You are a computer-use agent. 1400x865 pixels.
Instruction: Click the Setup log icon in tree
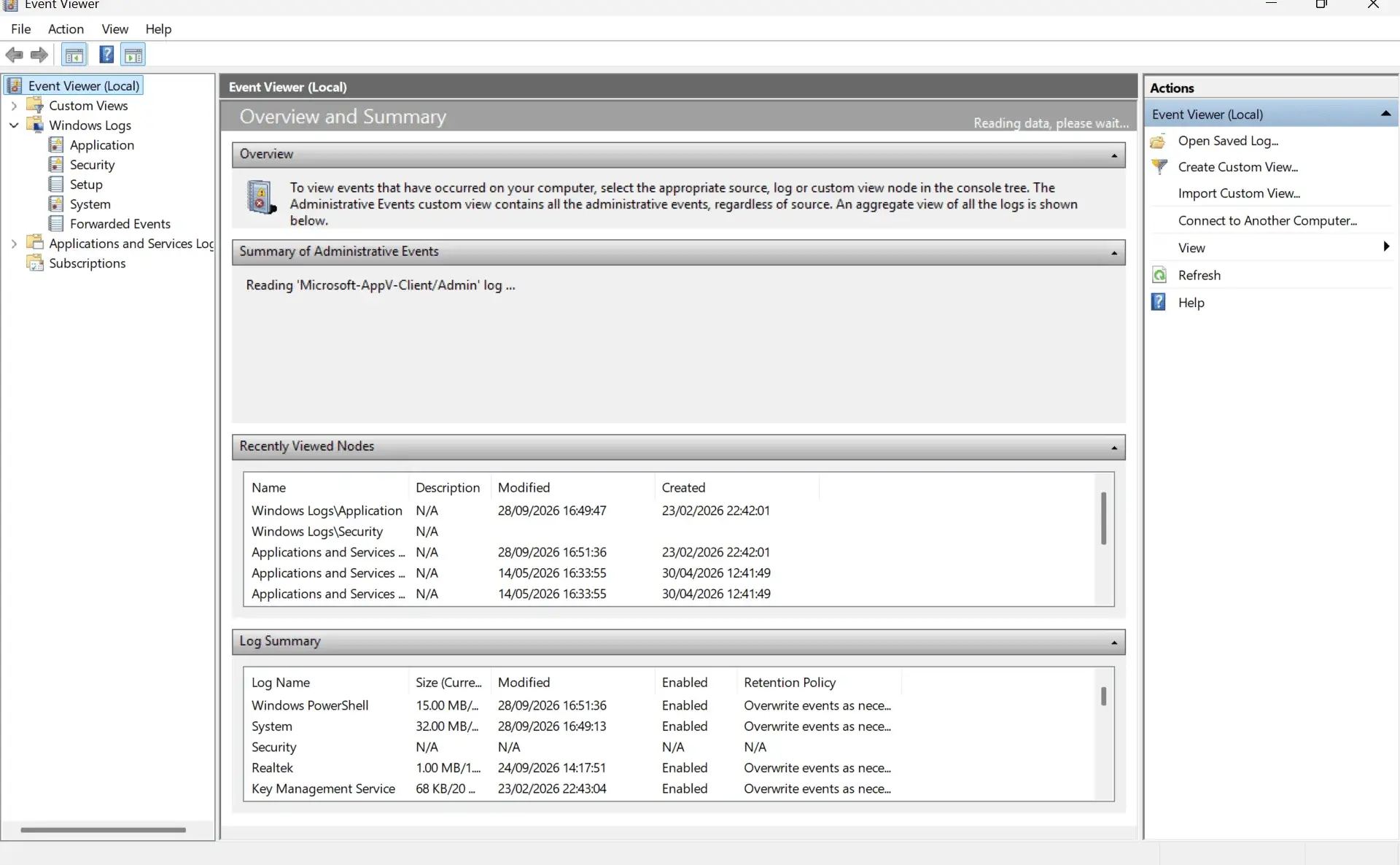[x=56, y=184]
